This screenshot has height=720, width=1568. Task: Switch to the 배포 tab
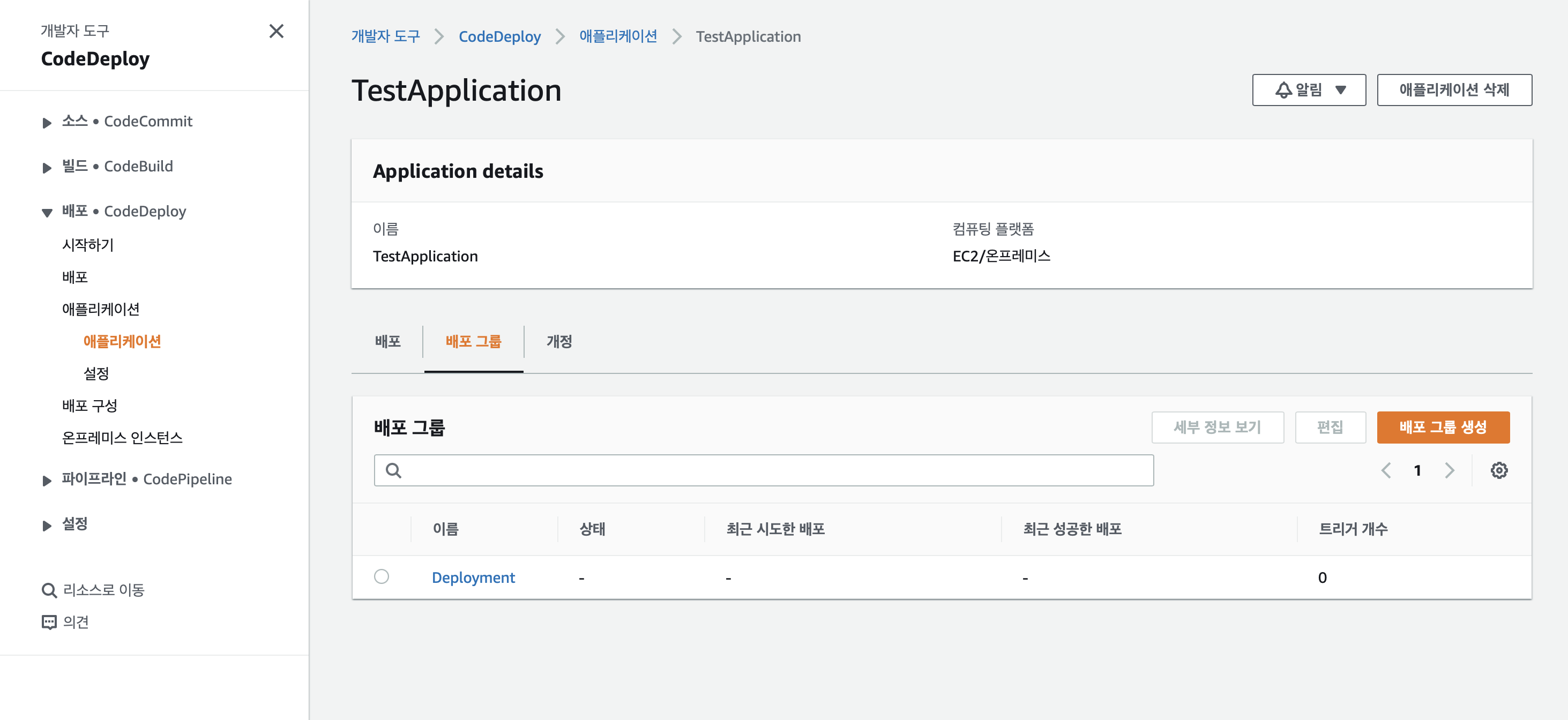pos(388,341)
